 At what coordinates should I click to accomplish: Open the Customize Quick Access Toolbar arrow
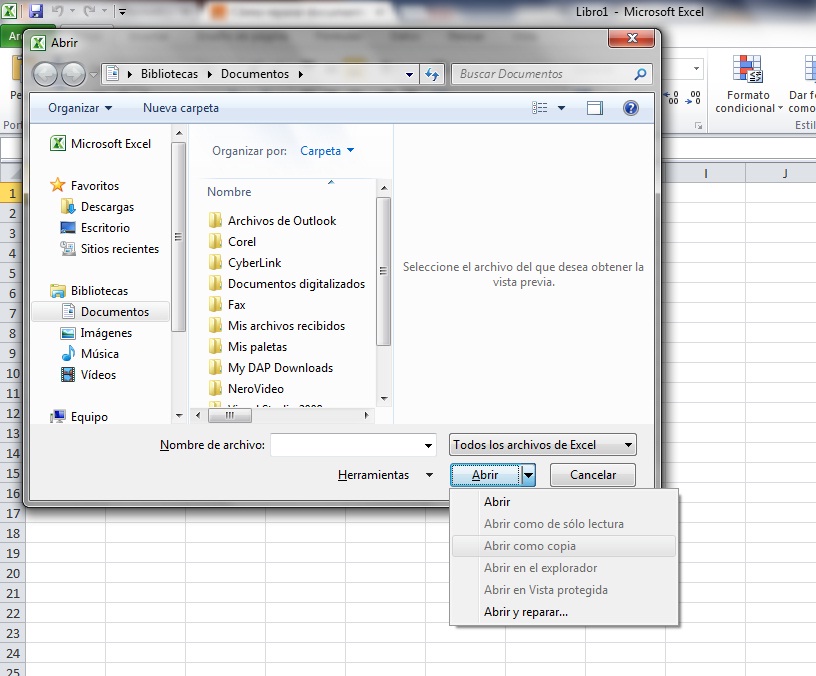(122, 11)
